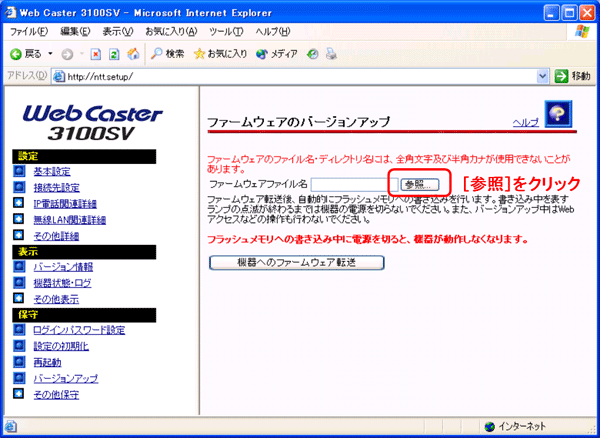This screenshot has height=438, width=600.
Task: Open the その他表示 link
Action: coord(56,300)
